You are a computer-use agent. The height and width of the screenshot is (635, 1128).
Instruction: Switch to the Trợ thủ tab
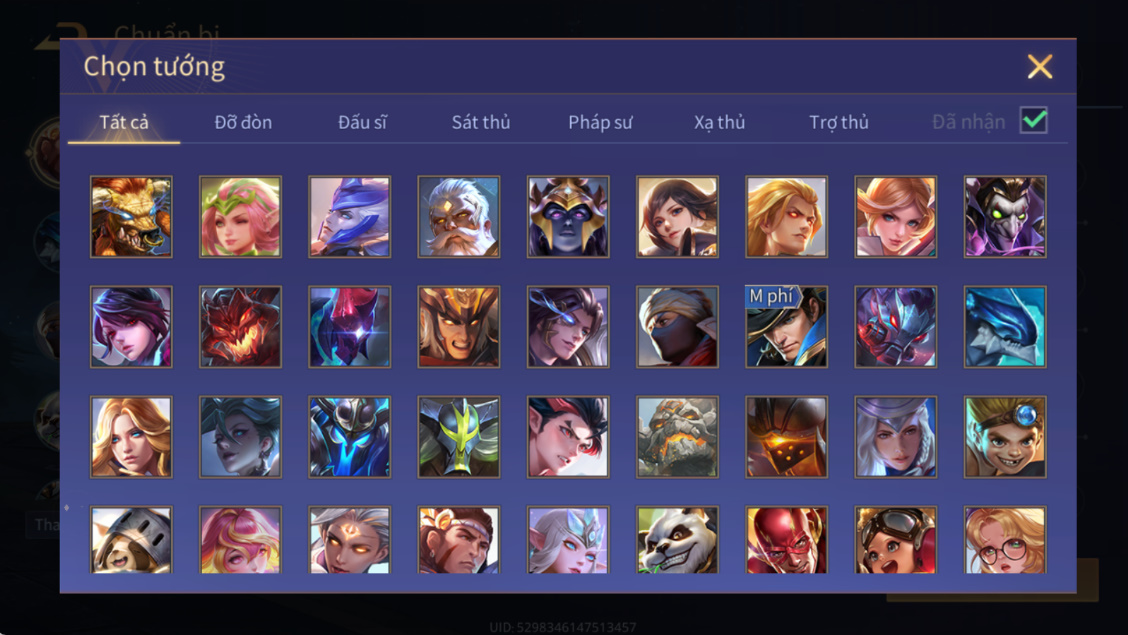pos(839,122)
